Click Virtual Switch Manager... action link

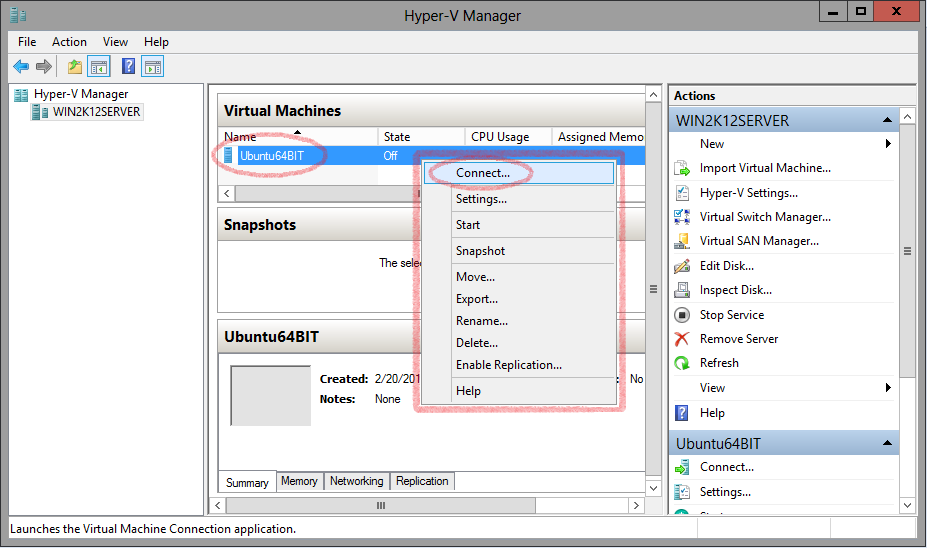[765, 217]
